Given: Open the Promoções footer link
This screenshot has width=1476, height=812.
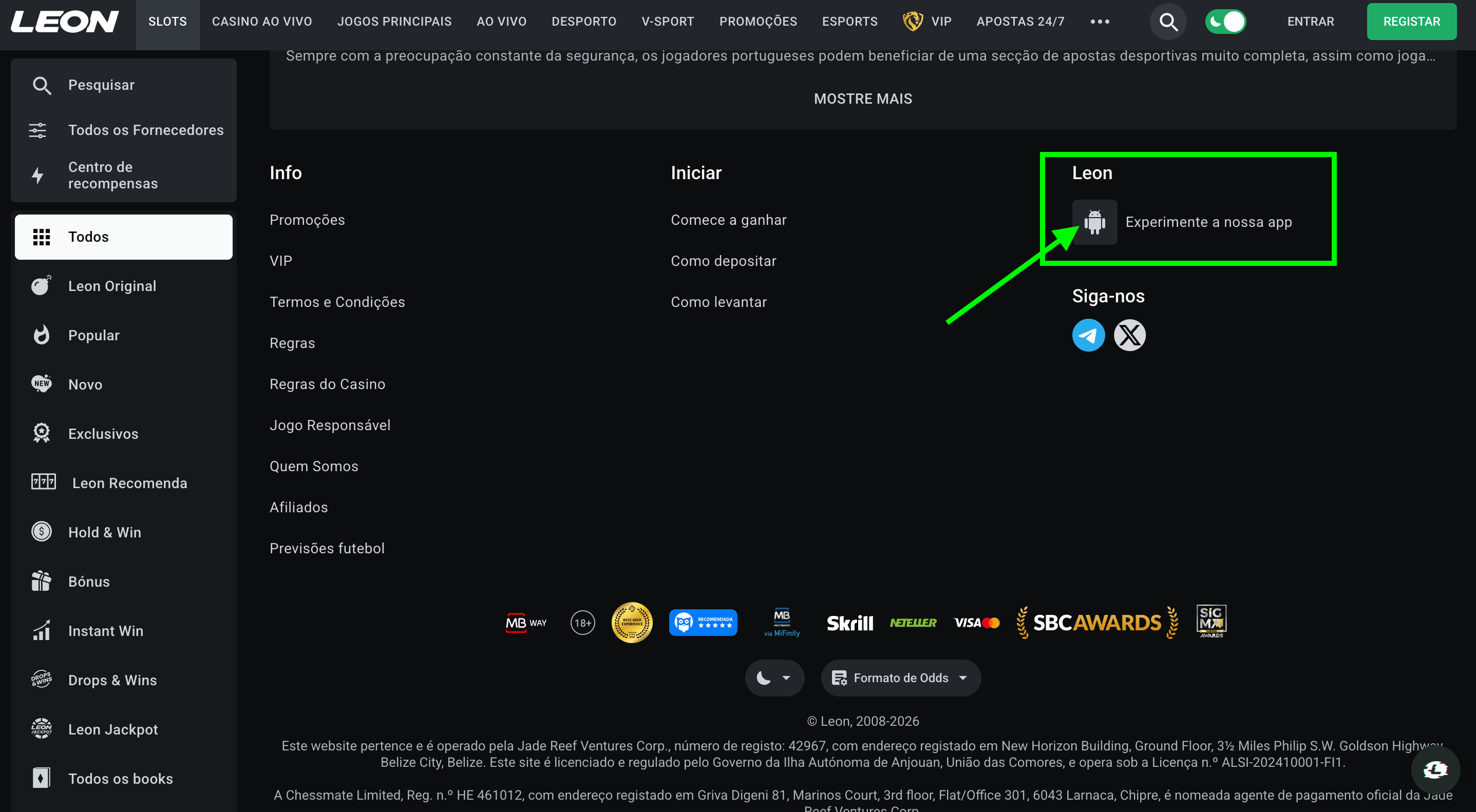Looking at the screenshot, I should (307, 220).
